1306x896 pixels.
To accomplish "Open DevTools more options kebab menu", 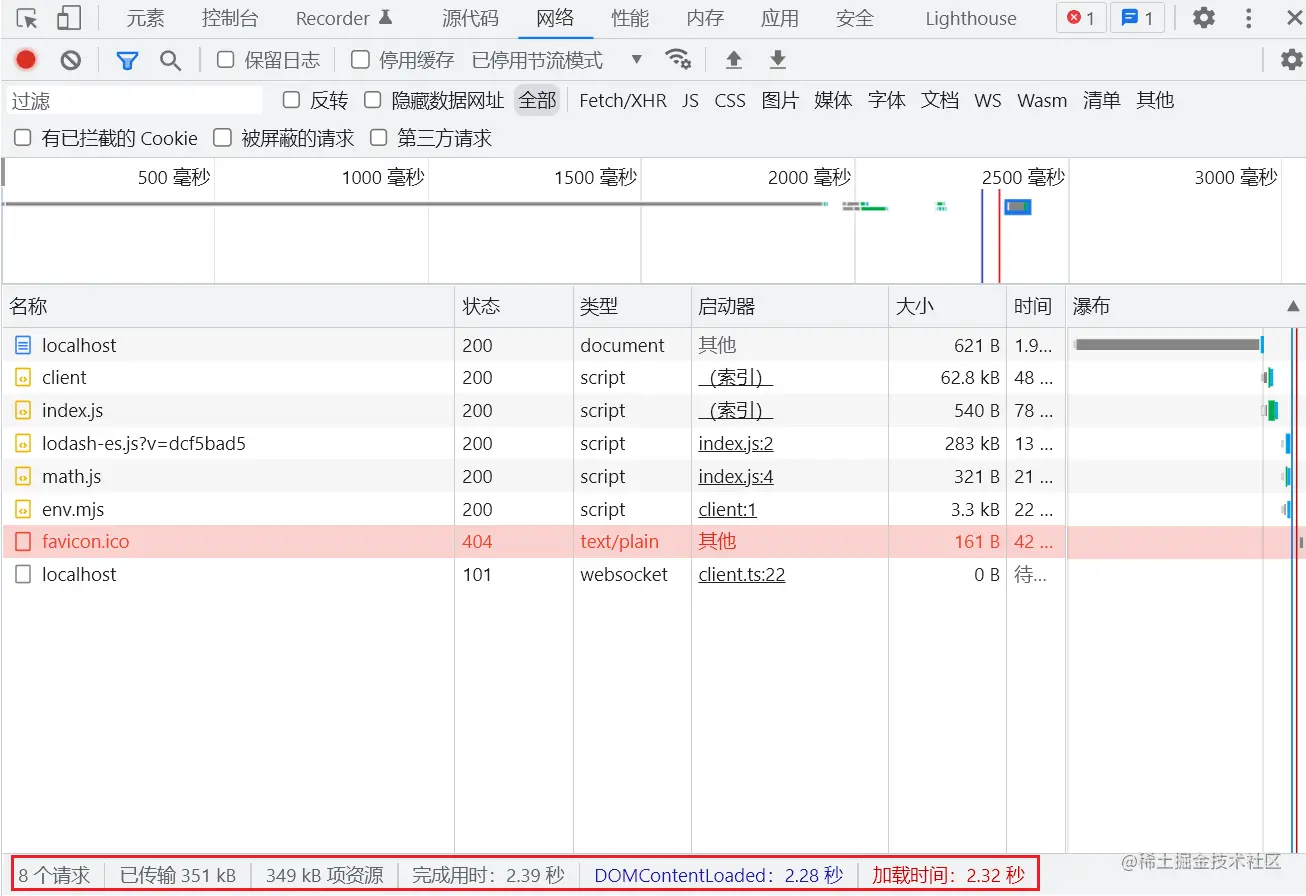I will (x=1249, y=18).
